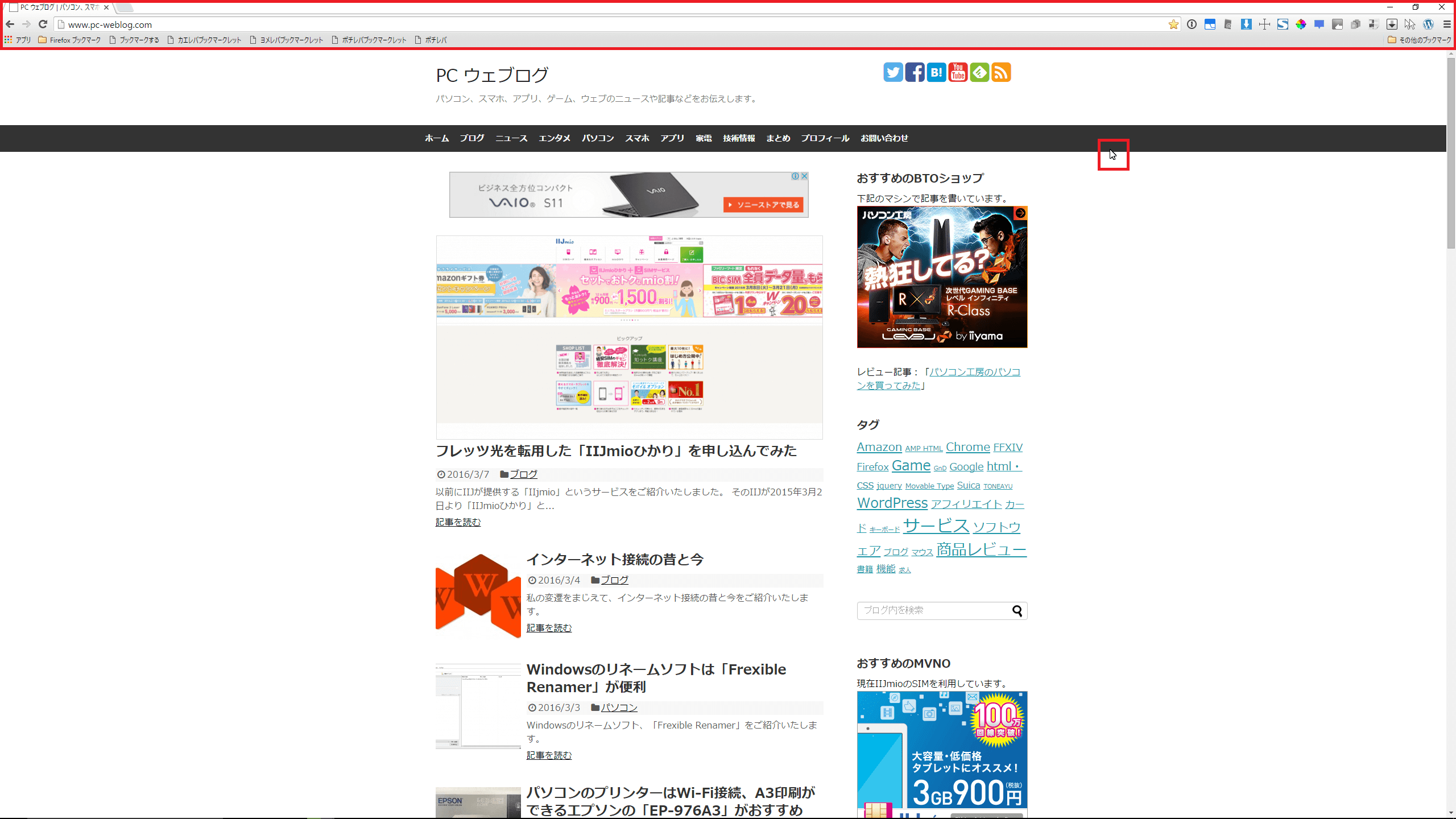Open the Chrome hamburger menu
This screenshot has width=1456, height=819.
click(x=1447, y=24)
